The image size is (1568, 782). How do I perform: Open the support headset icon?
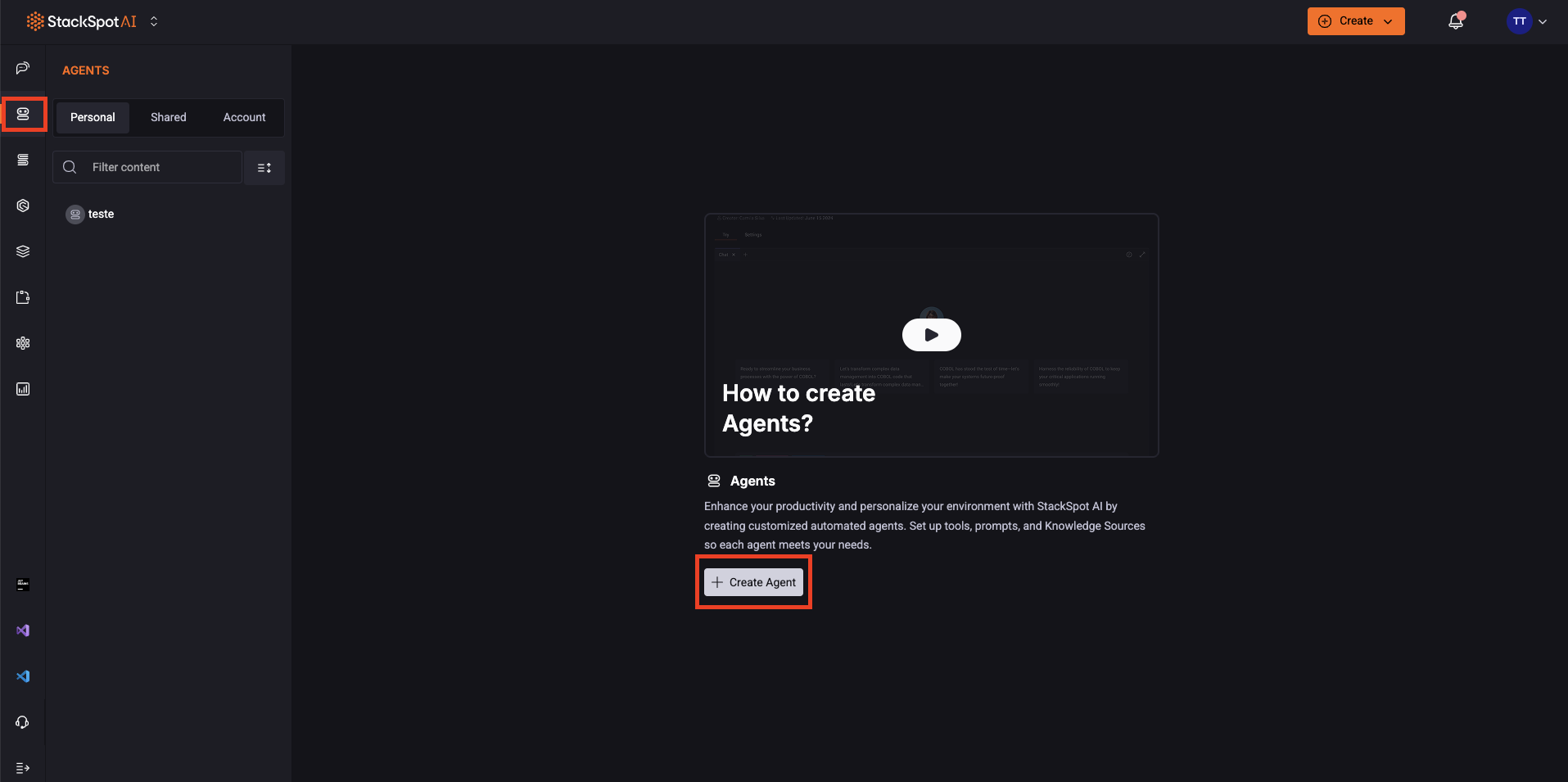pos(22,722)
